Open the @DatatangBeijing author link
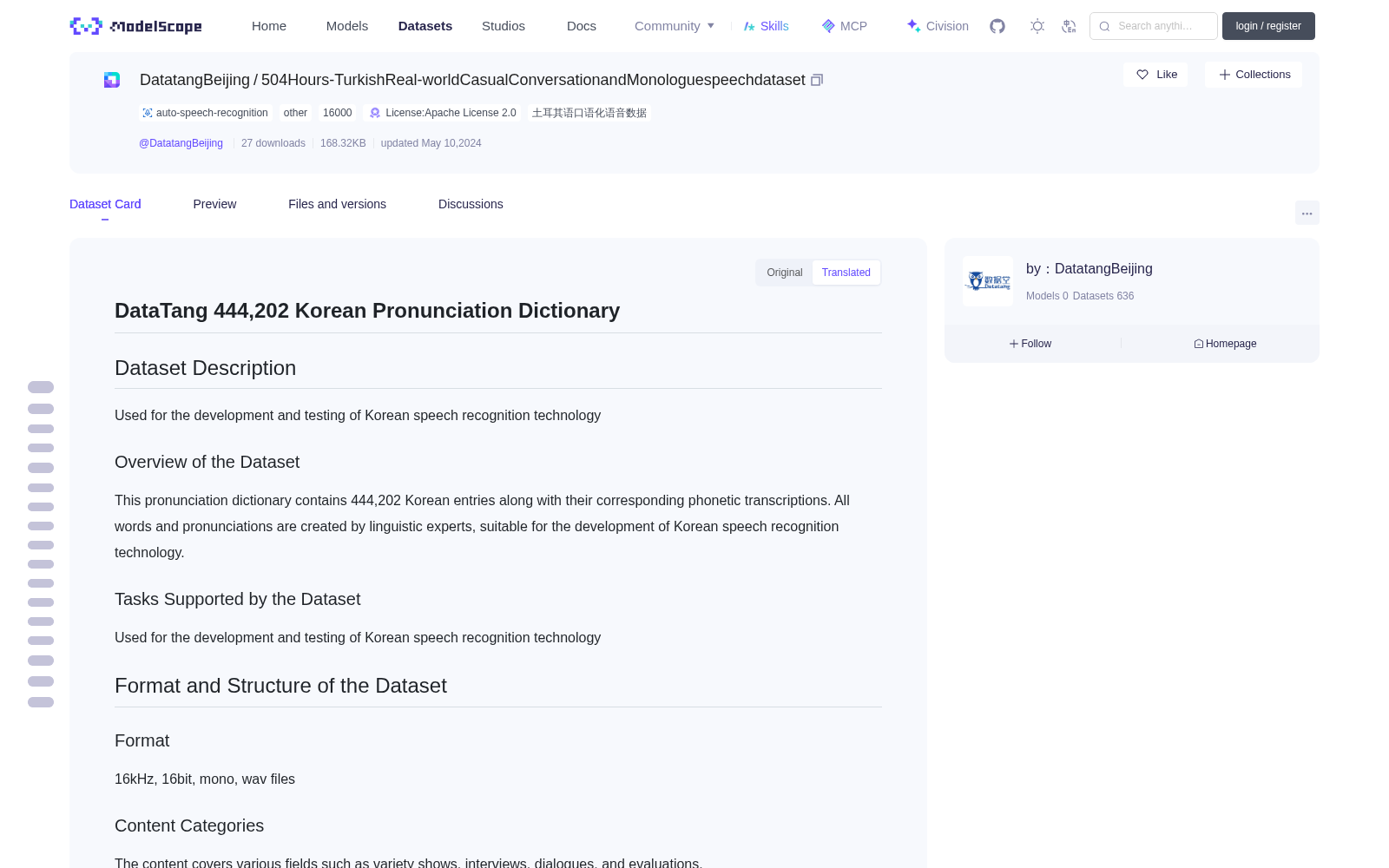The image size is (1389, 868). (181, 143)
